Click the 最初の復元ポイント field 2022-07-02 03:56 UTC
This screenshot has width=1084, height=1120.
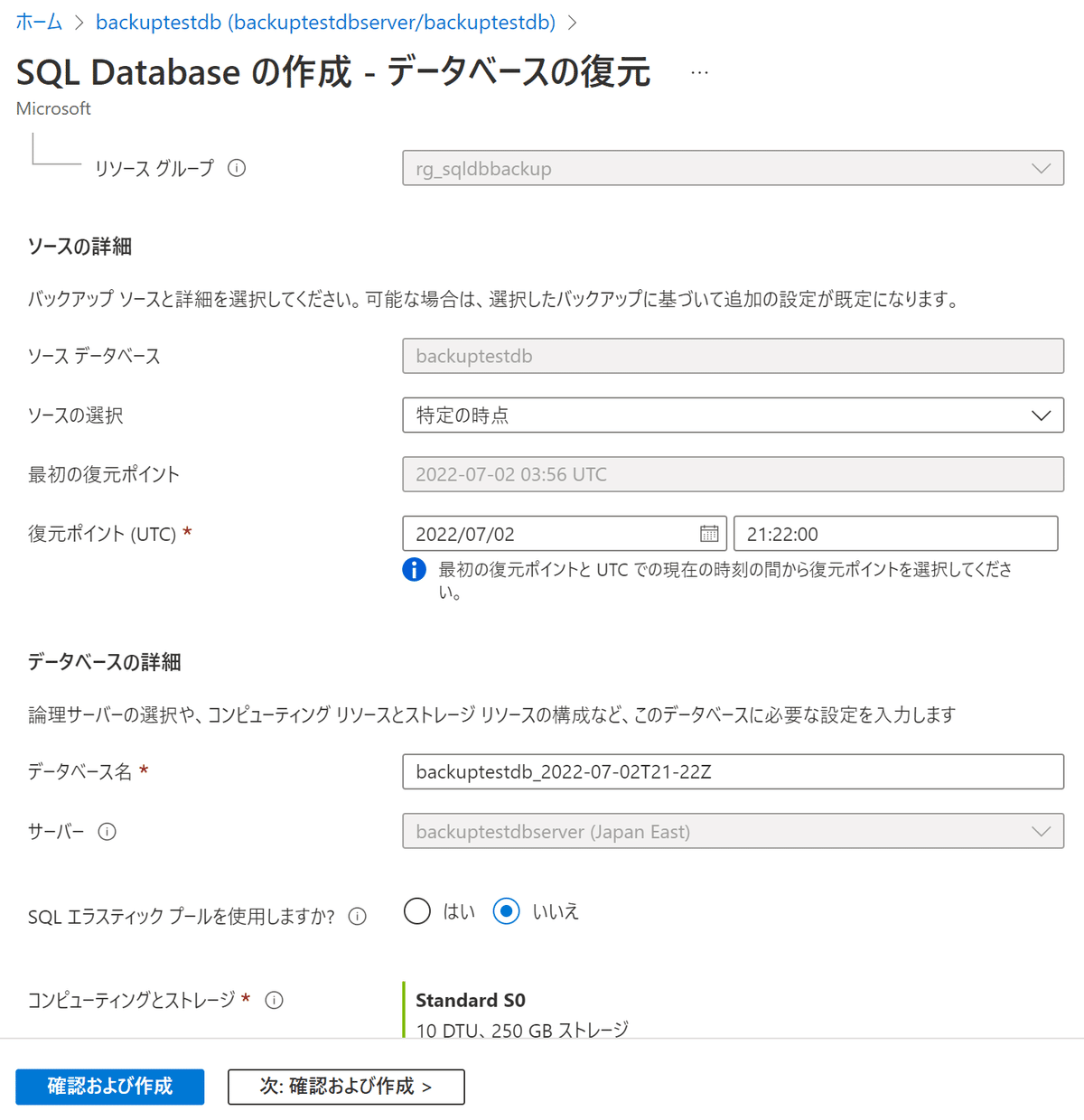click(x=733, y=474)
